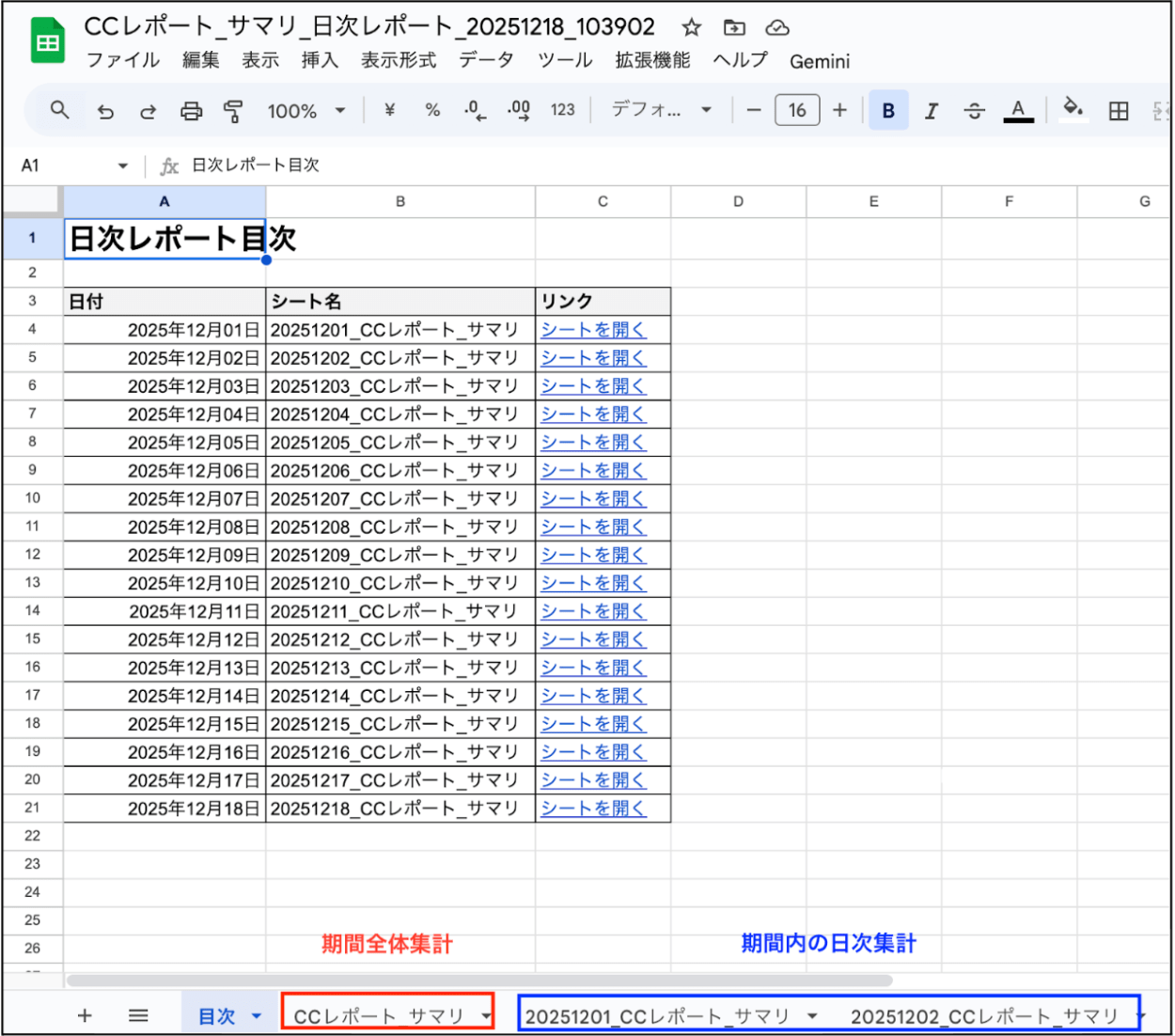Toggle bold formatting button
The width and height of the screenshot is (1175, 1036).
[x=888, y=111]
